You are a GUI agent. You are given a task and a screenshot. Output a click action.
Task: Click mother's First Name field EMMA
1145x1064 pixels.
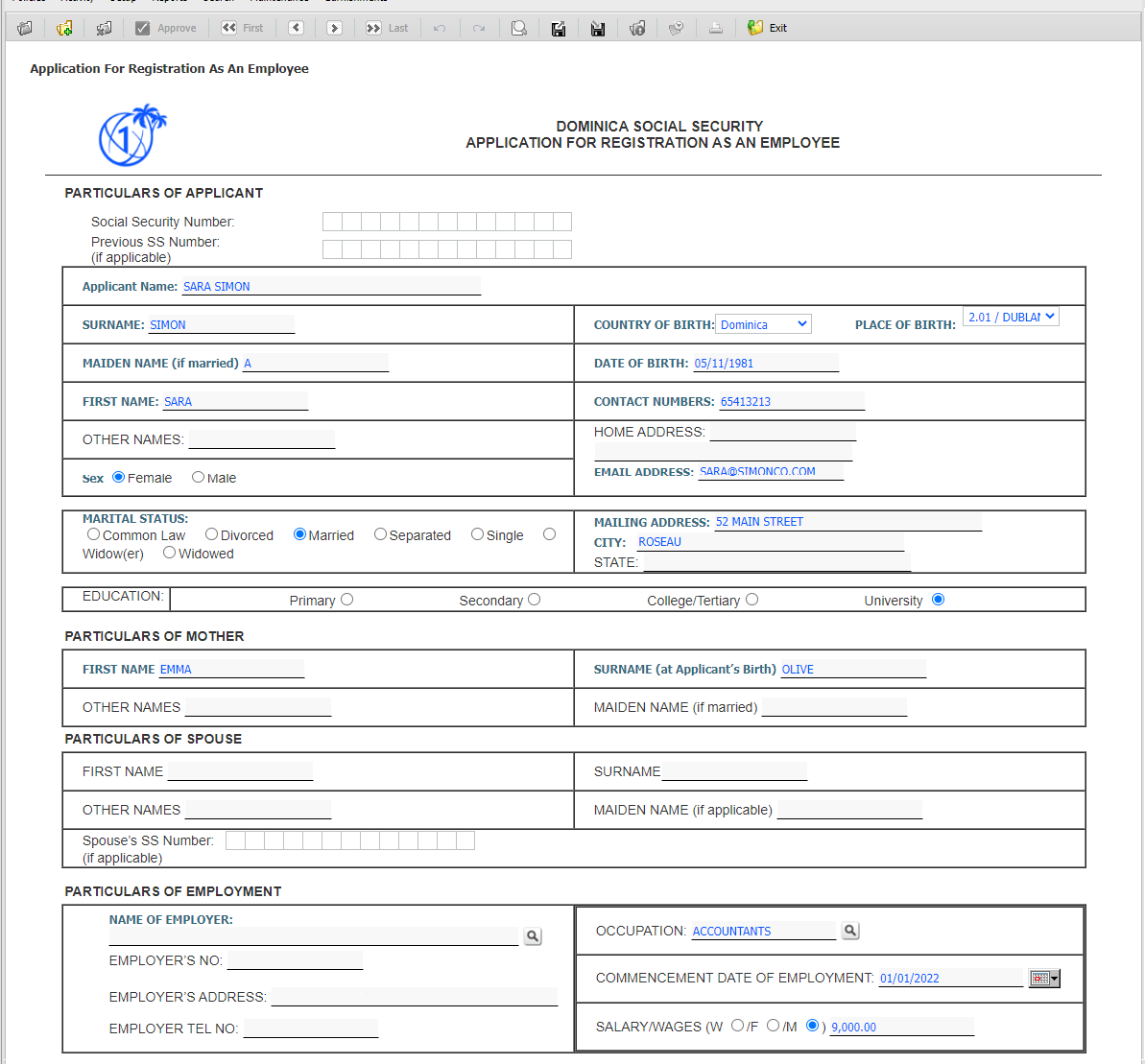coord(230,669)
